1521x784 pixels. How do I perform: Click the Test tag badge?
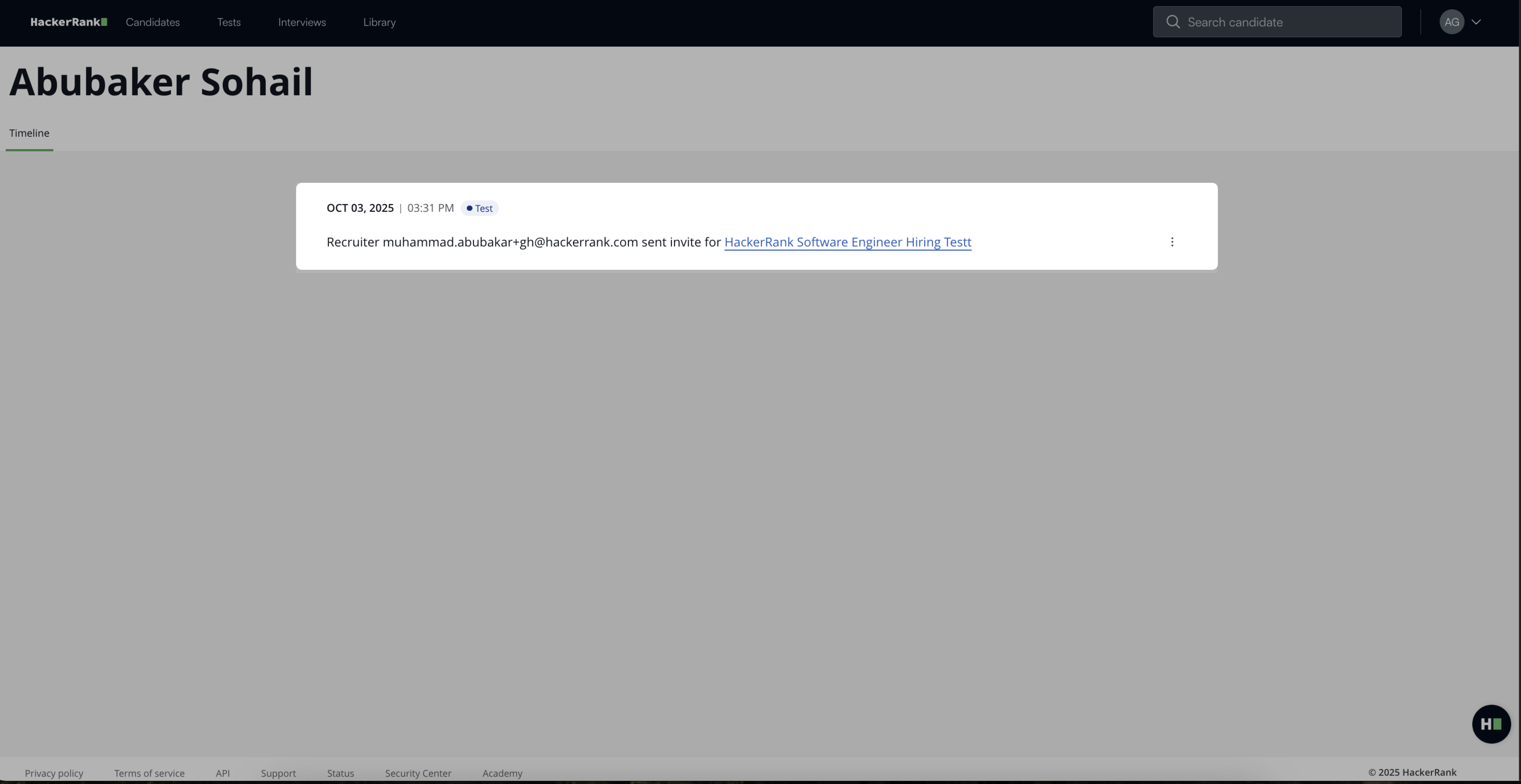click(479, 208)
